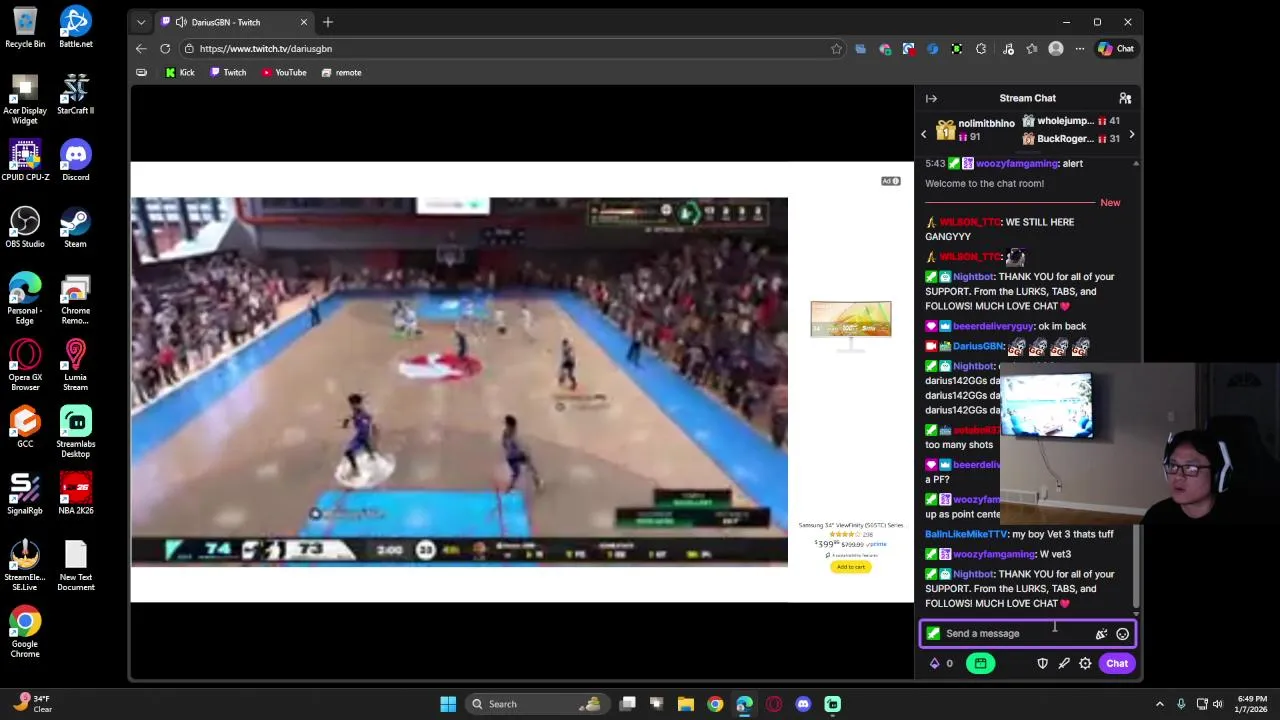
Task: Open the New Text Document file
Action: [x=75, y=566]
